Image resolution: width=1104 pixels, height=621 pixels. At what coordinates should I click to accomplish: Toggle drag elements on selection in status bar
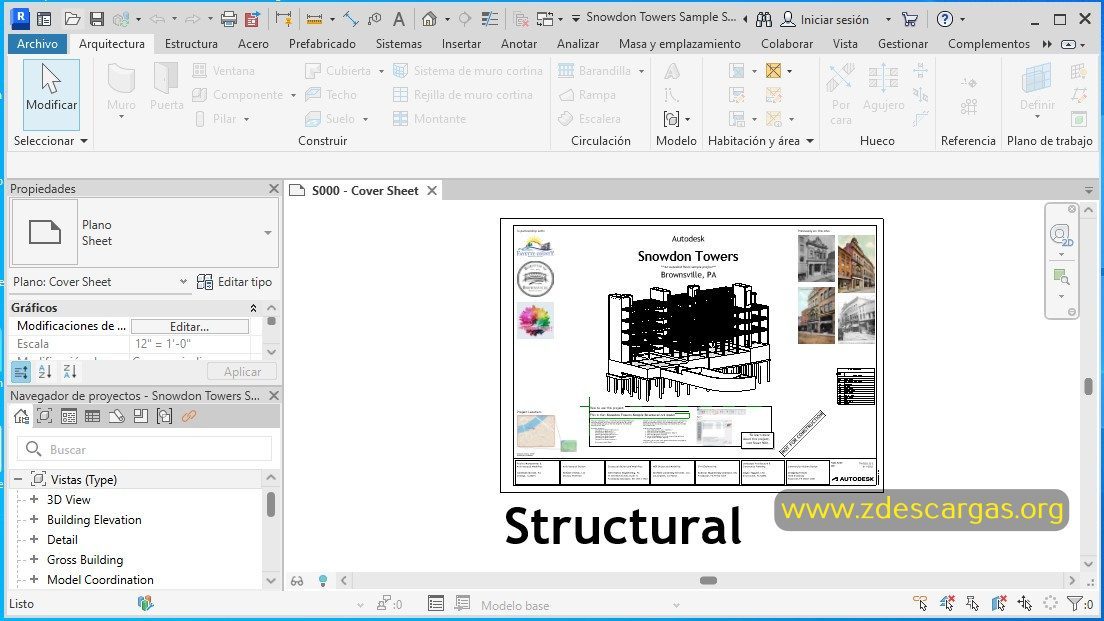coord(1024,603)
